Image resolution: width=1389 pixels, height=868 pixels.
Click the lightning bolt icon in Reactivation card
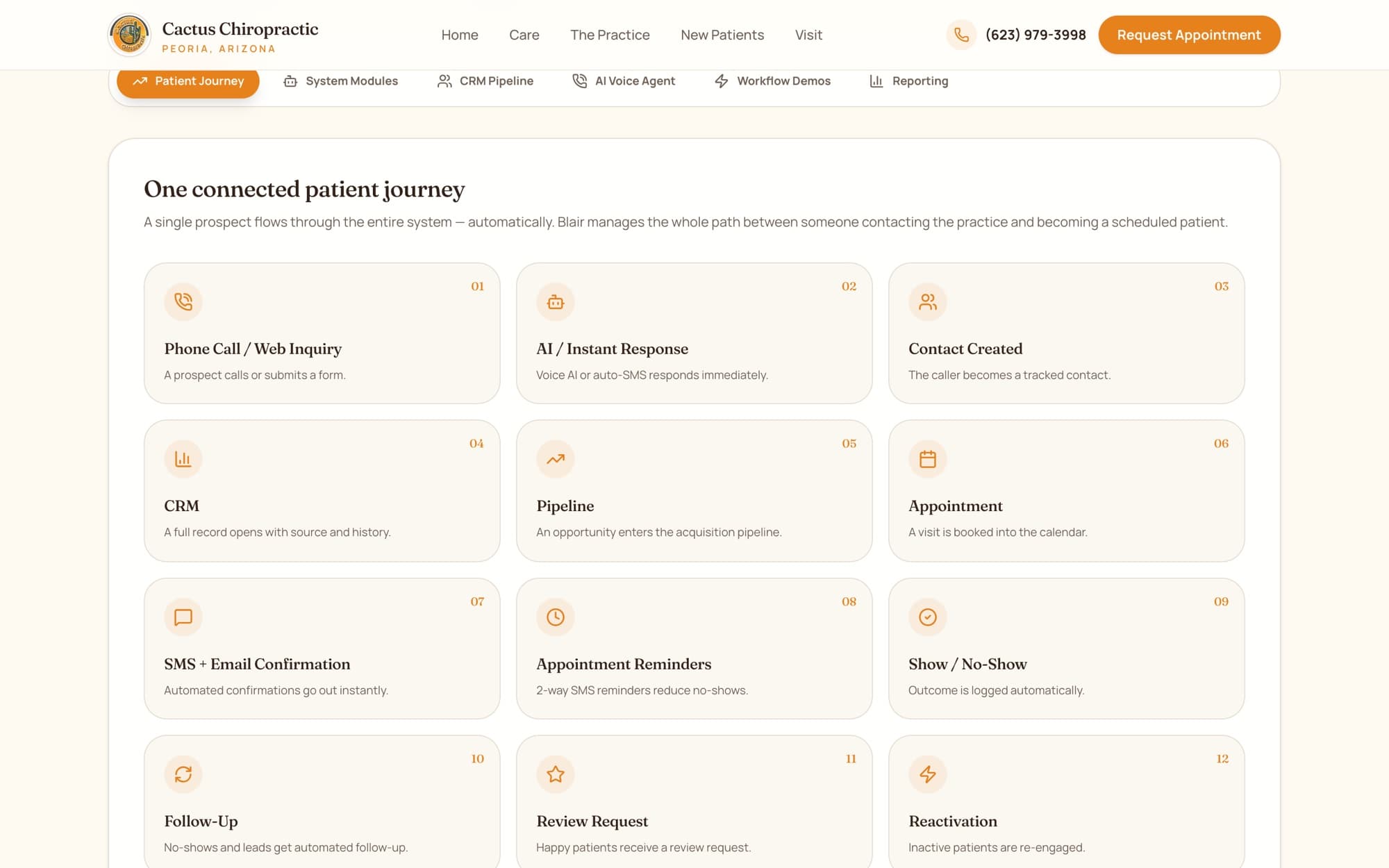pyautogui.click(x=928, y=774)
